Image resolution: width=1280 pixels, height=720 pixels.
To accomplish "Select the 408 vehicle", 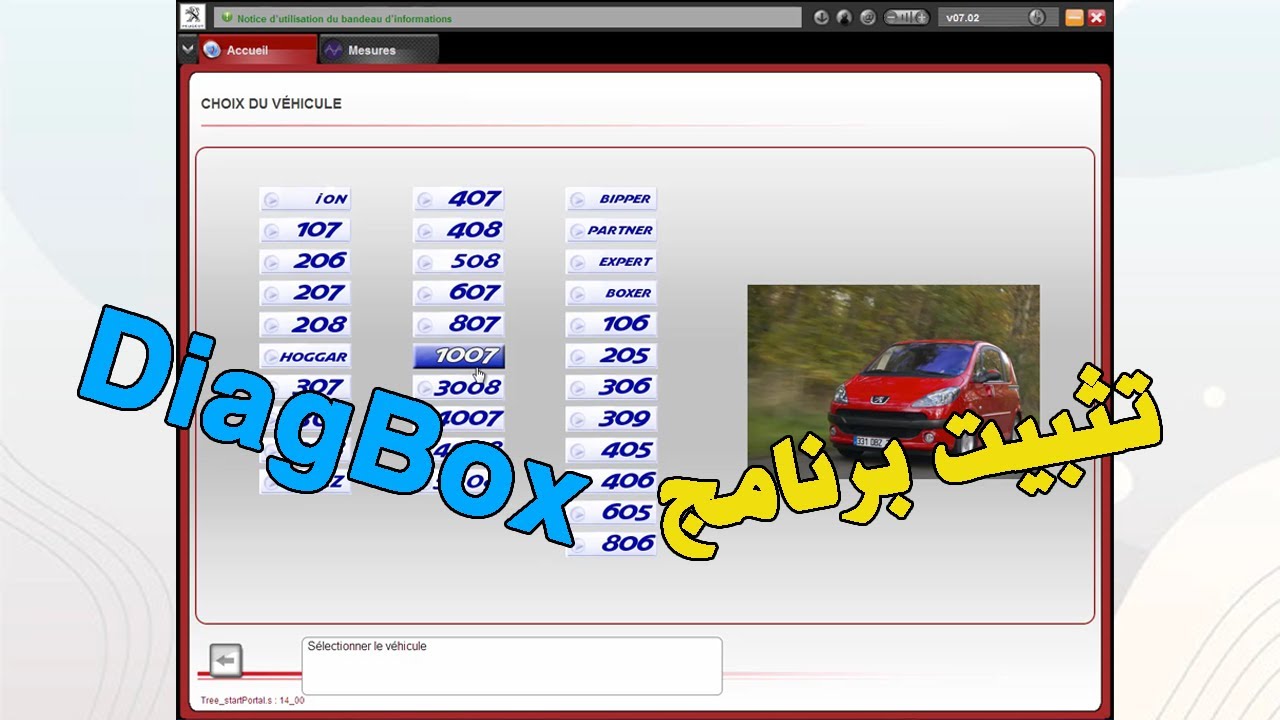I will click(x=459, y=230).
